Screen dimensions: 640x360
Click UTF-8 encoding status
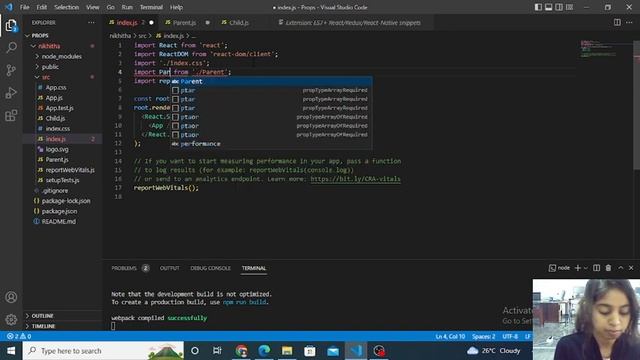pos(510,336)
